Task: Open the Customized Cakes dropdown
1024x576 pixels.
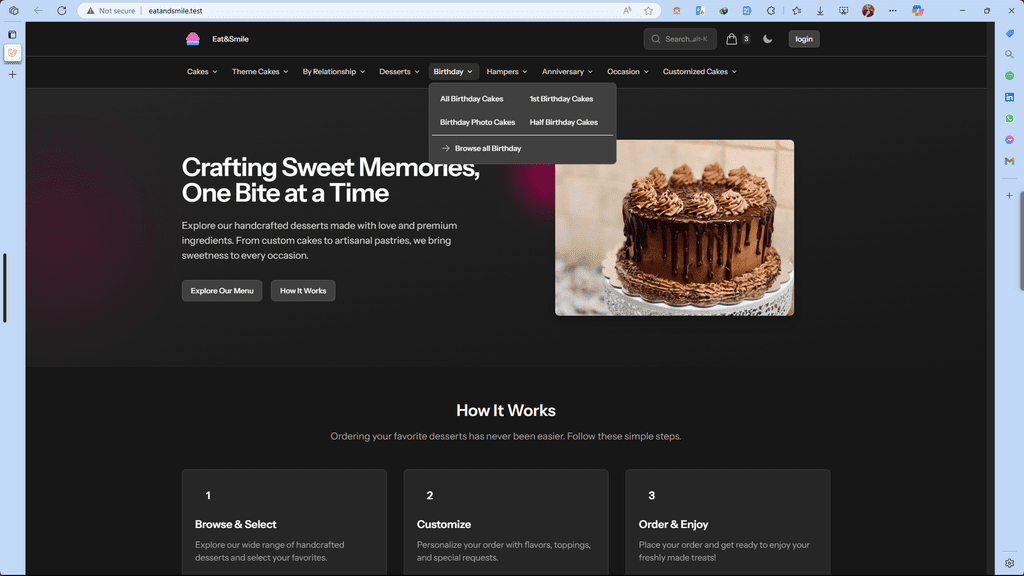Action: pos(699,71)
